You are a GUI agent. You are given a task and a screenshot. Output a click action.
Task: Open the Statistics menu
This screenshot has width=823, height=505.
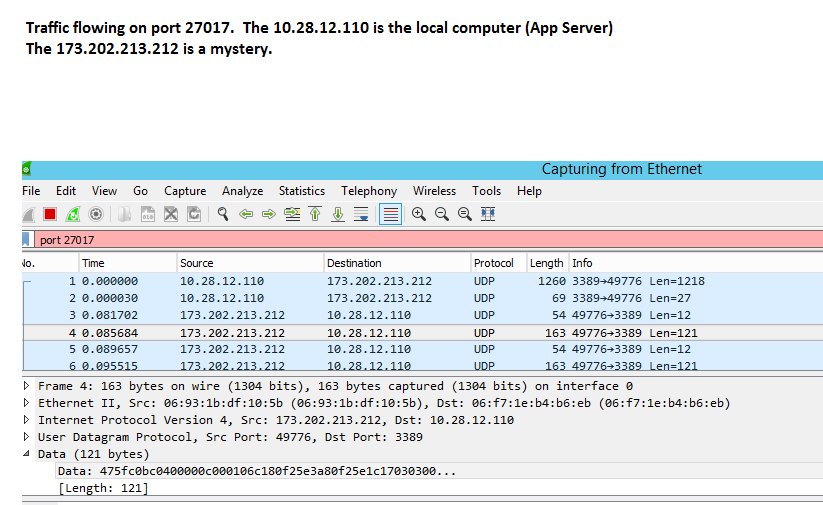pyautogui.click(x=301, y=191)
